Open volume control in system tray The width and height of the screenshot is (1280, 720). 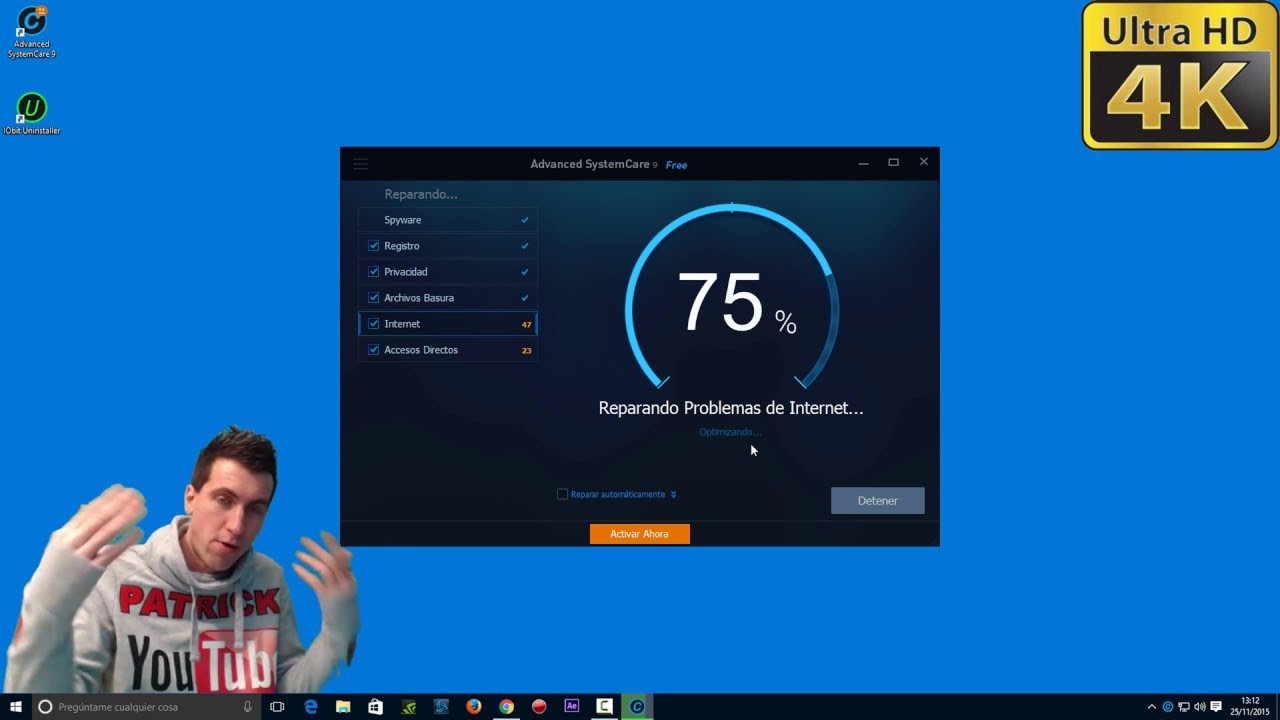point(1199,707)
